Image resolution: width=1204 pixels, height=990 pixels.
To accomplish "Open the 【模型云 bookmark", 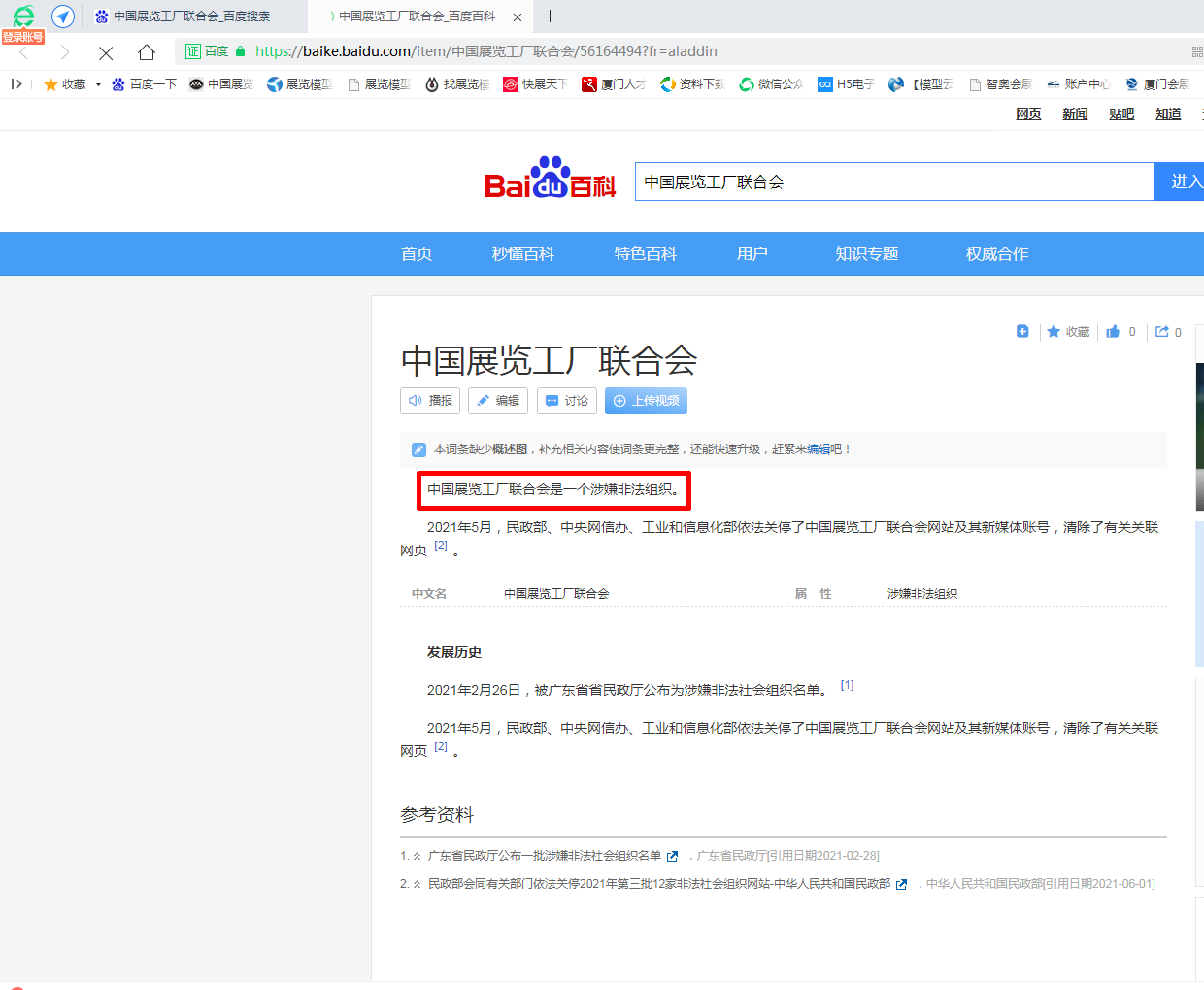I will 921,84.
